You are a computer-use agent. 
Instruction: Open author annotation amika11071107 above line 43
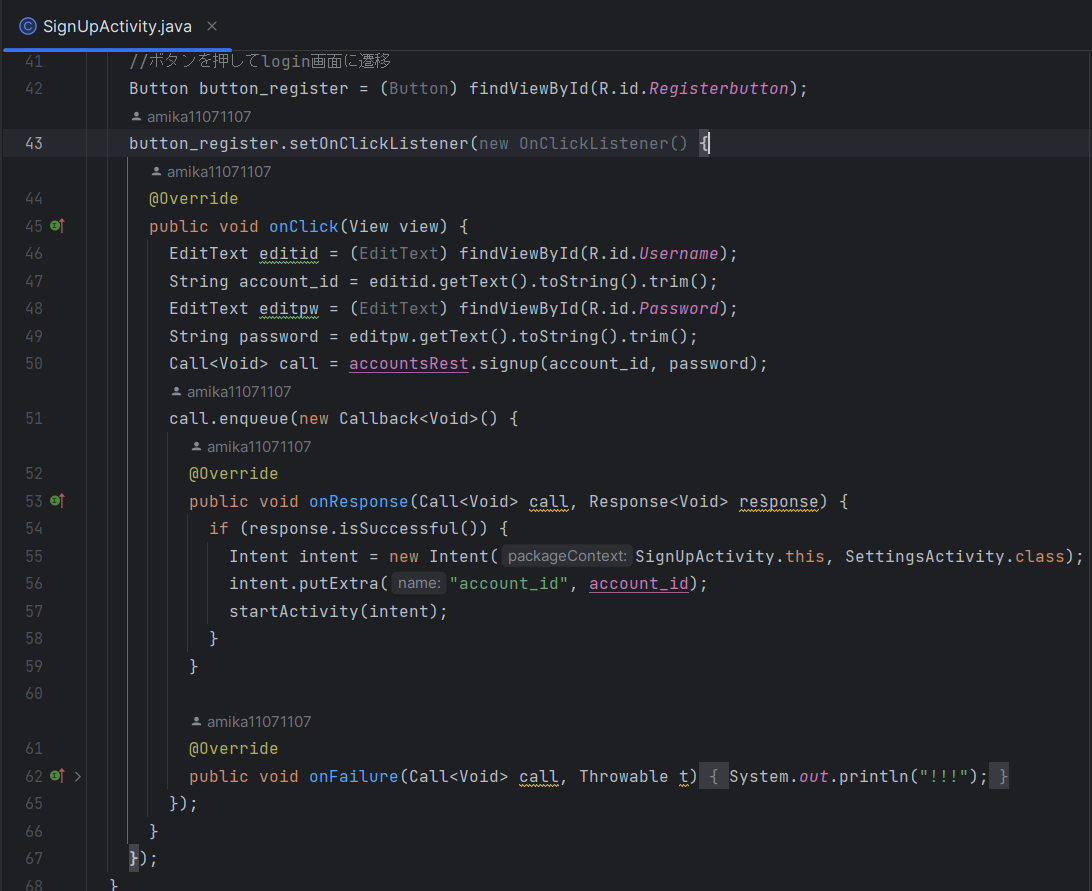(198, 116)
